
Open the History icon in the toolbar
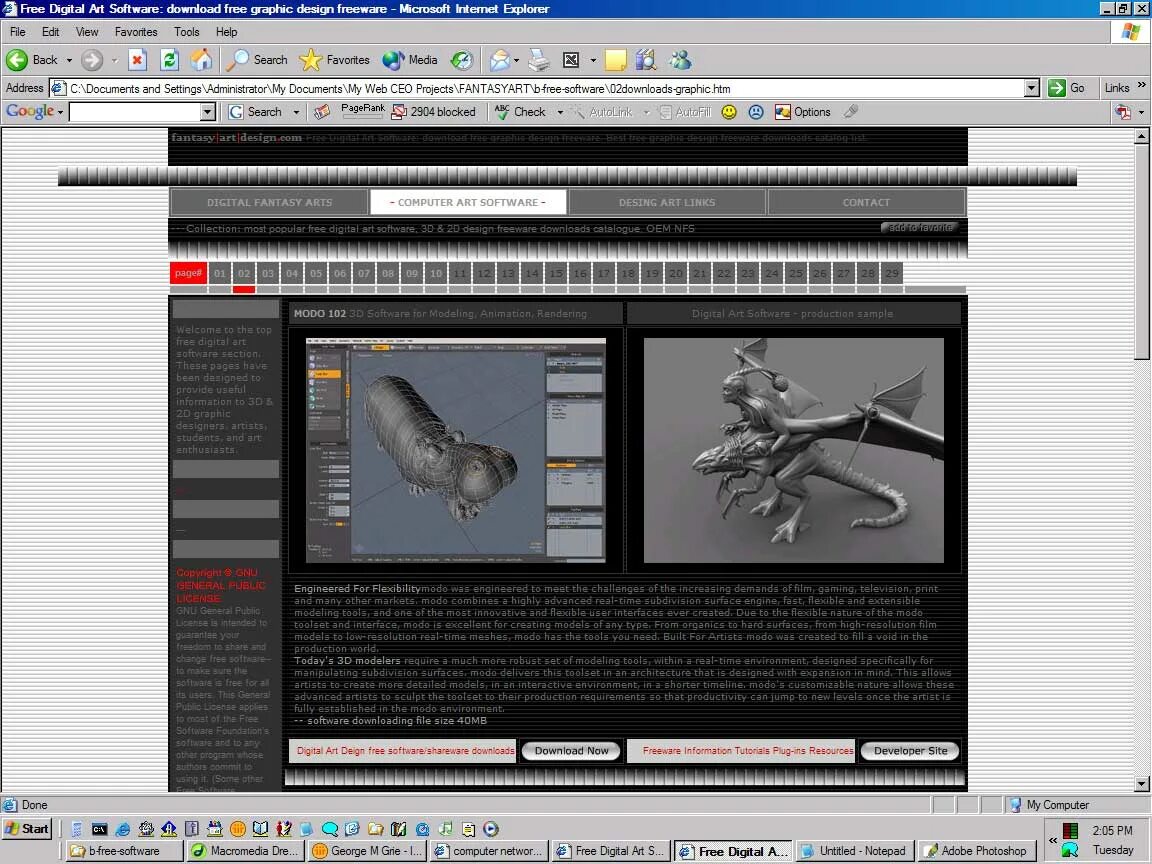(461, 60)
